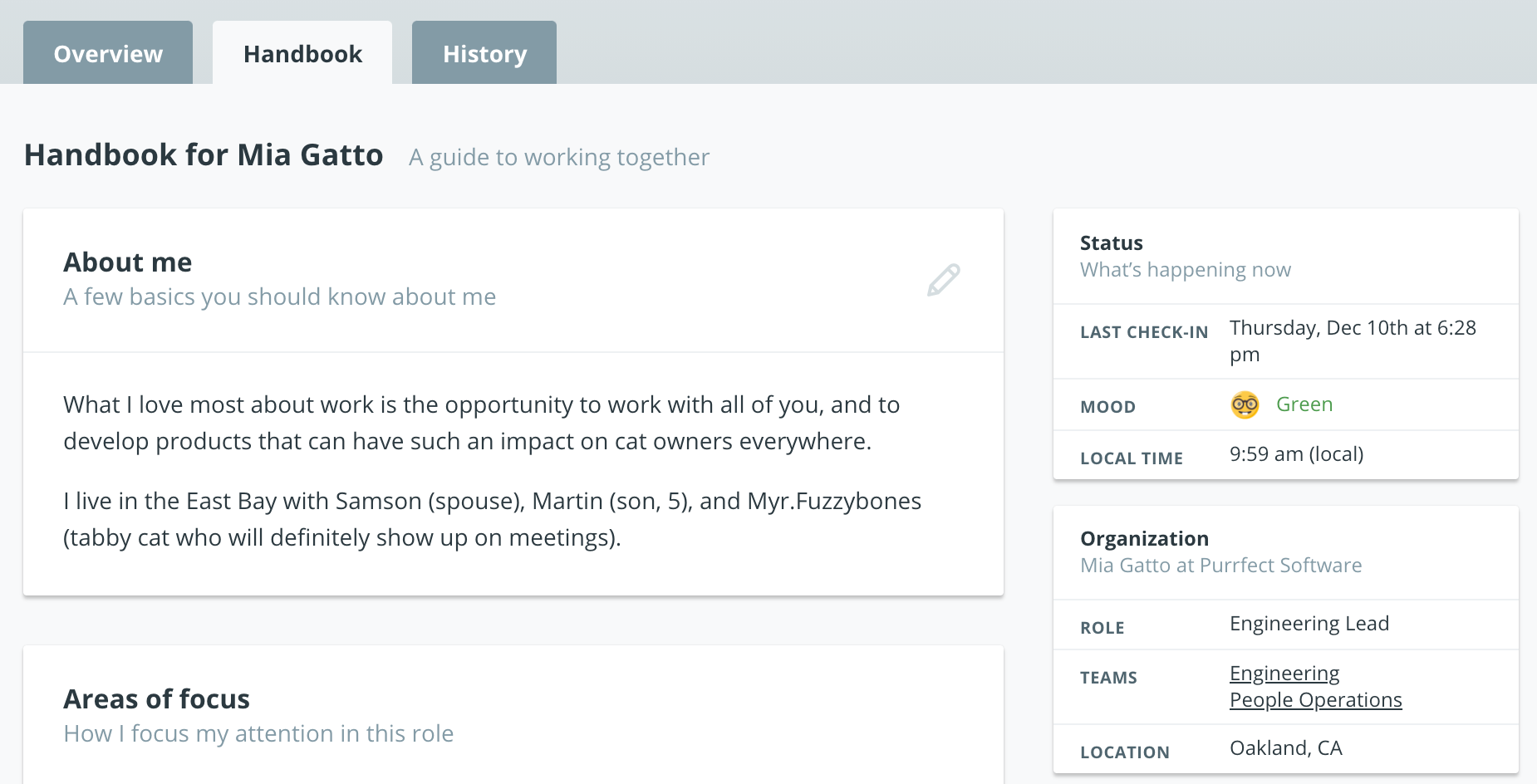Click the 'Status' card heading
This screenshot has width=1537, height=784.
pos(1112,243)
